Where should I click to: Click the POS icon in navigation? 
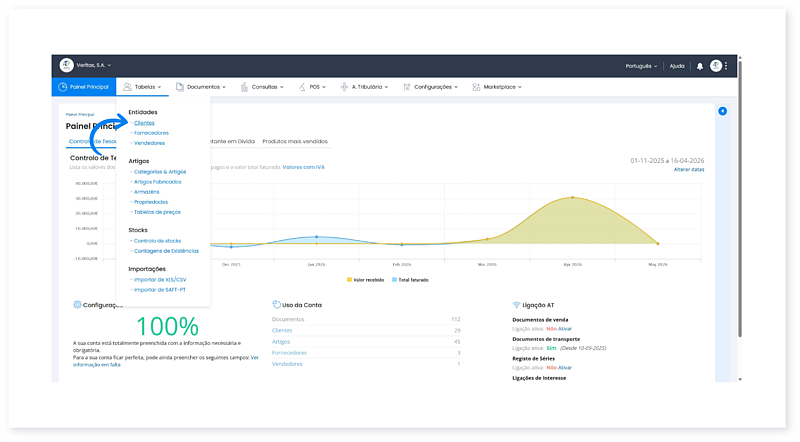tap(302, 87)
